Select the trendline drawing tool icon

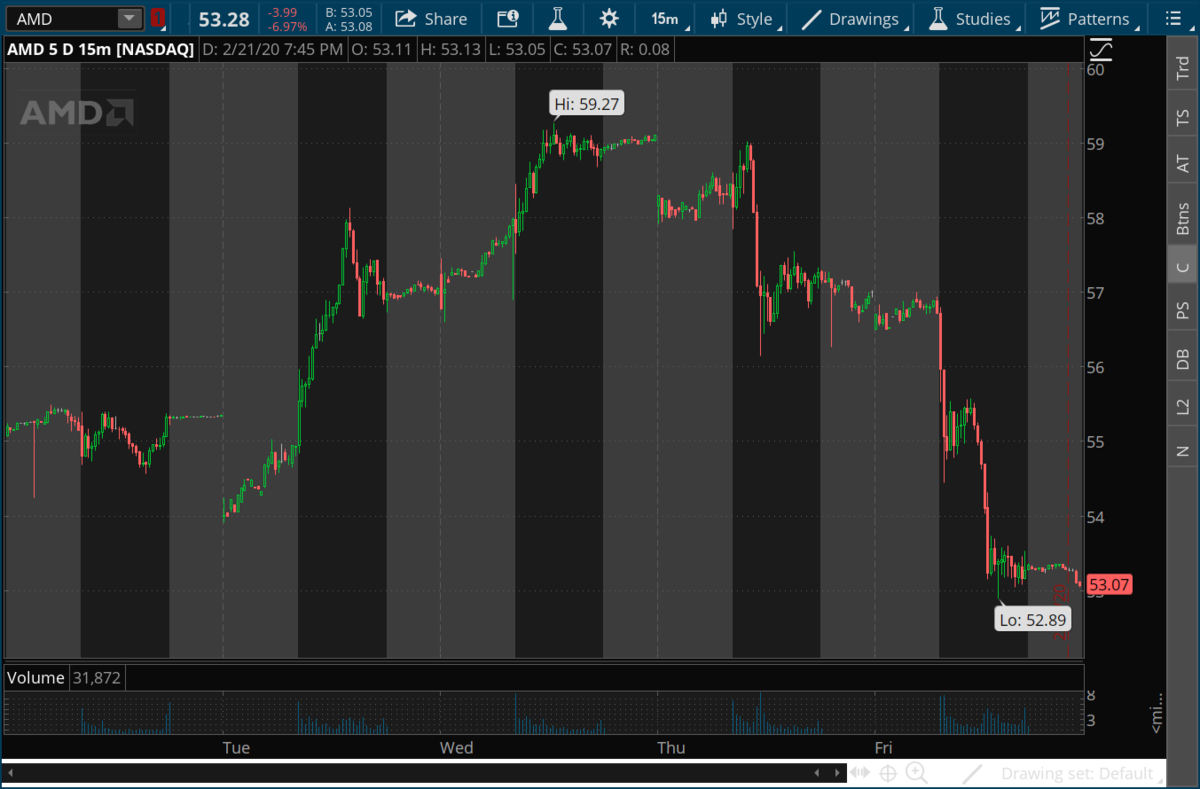pyautogui.click(x=972, y=773)
